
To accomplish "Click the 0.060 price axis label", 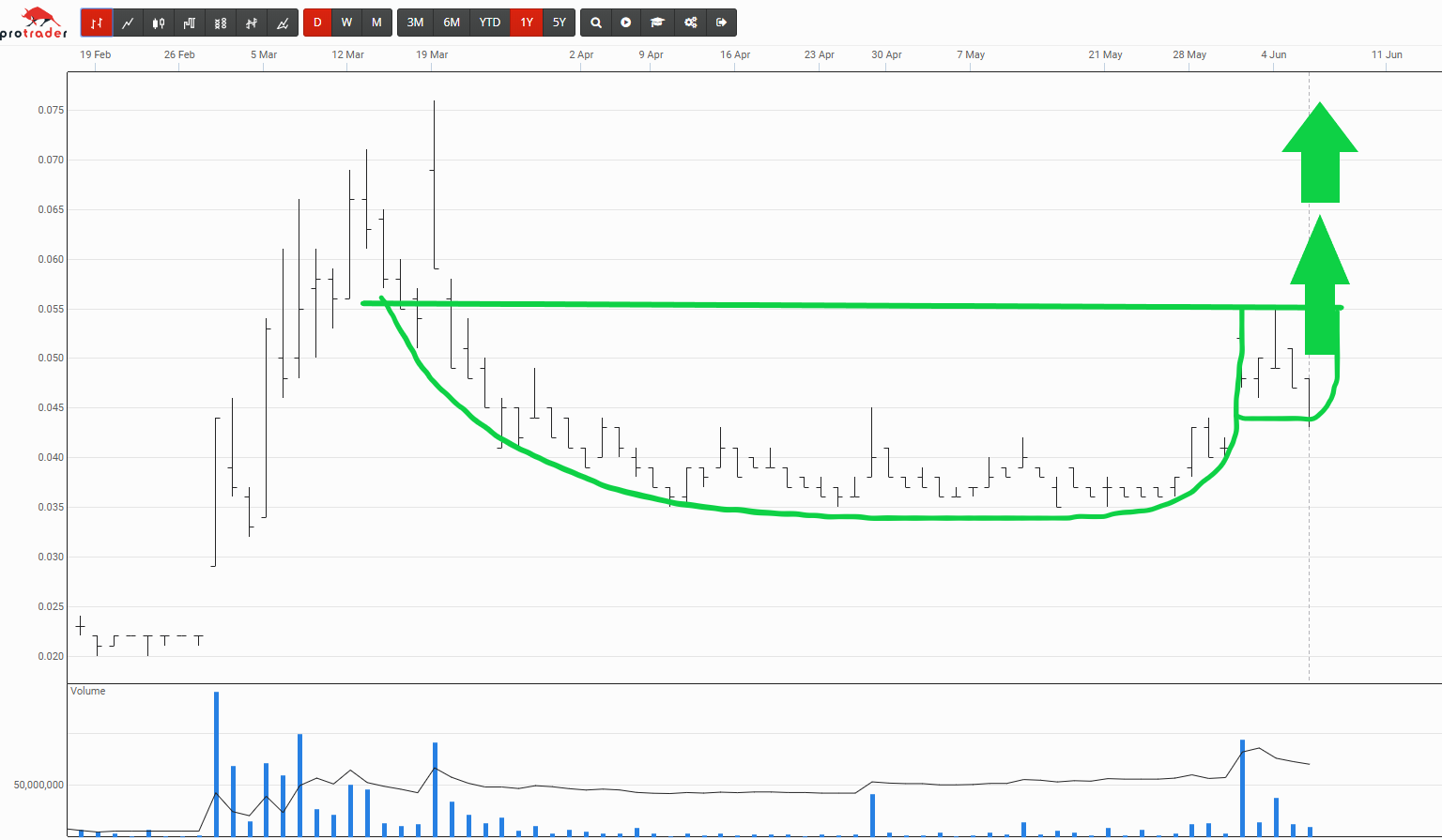I will (51, 259).
